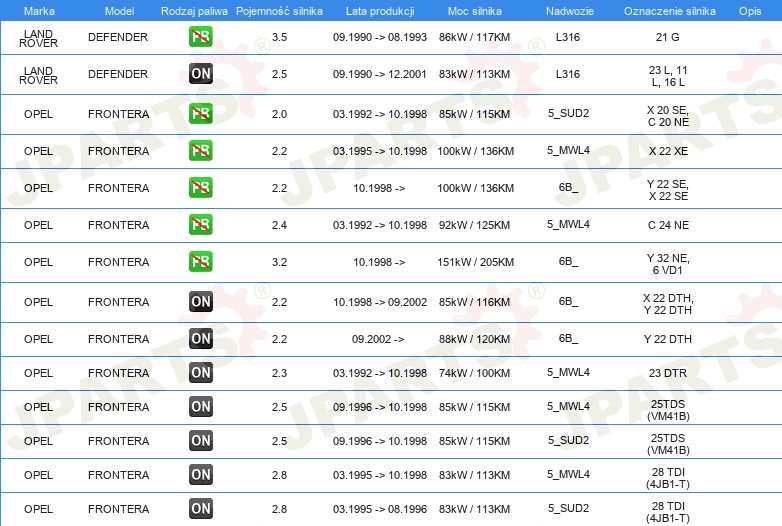
Task: Click the Model column header
Action: (x=119, y=11)
